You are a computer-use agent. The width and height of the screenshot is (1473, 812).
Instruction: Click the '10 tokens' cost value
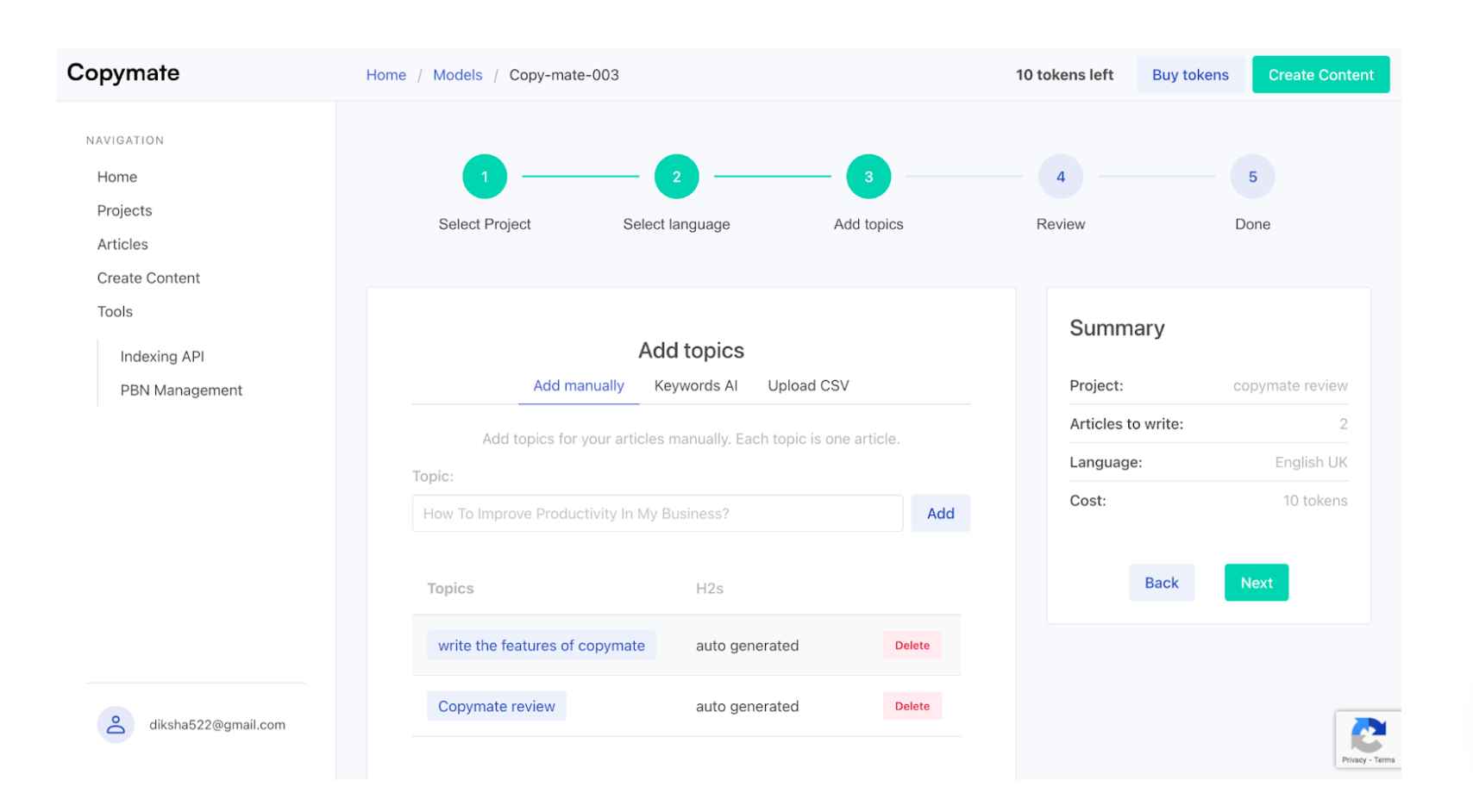[1315, 500]
